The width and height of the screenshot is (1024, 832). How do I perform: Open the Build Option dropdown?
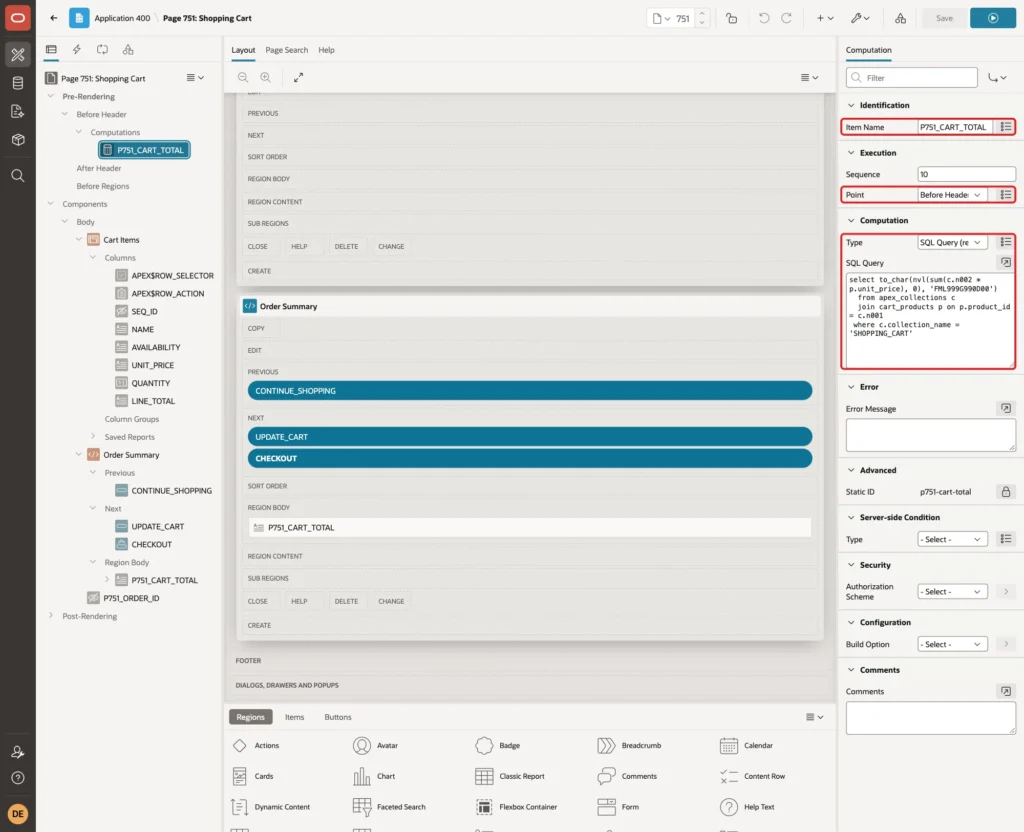pos(952,644)
